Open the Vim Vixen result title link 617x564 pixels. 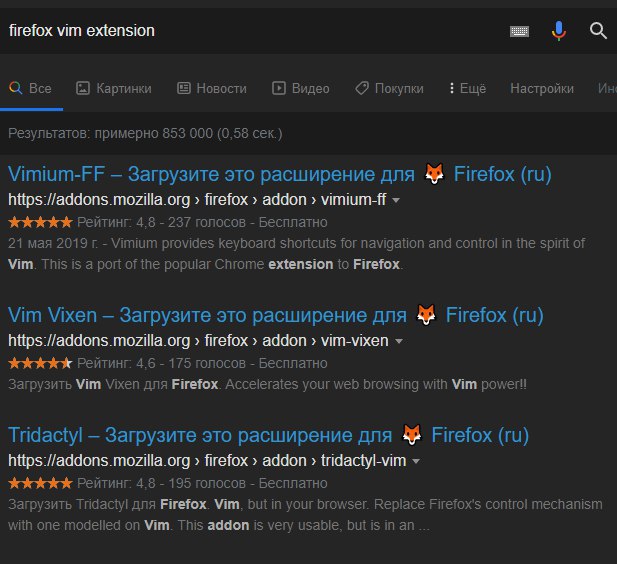[x=275, y=315]
